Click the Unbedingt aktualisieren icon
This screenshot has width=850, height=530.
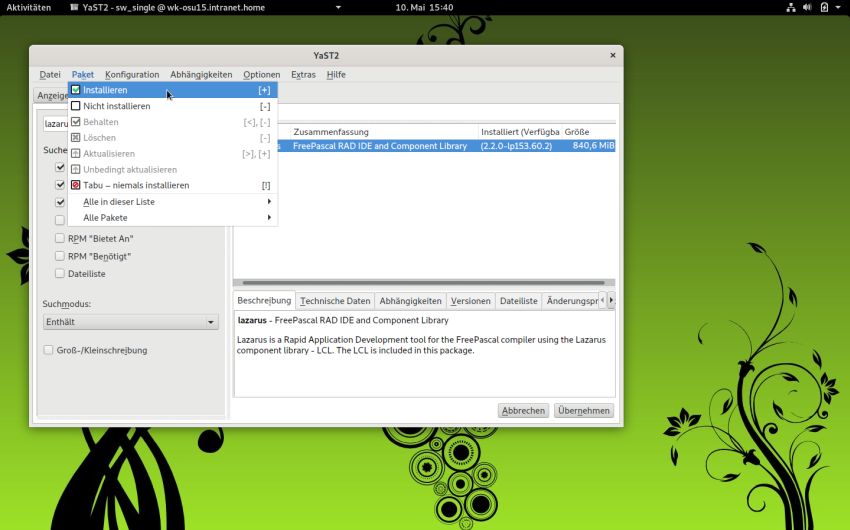pos(76,169)
